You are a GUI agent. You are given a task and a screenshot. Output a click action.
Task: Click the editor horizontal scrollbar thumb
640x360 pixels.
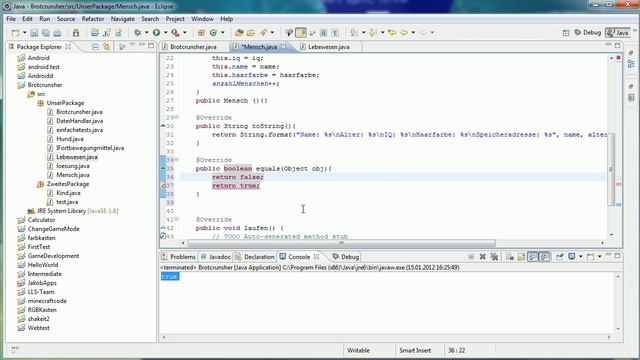coord(341,243)
